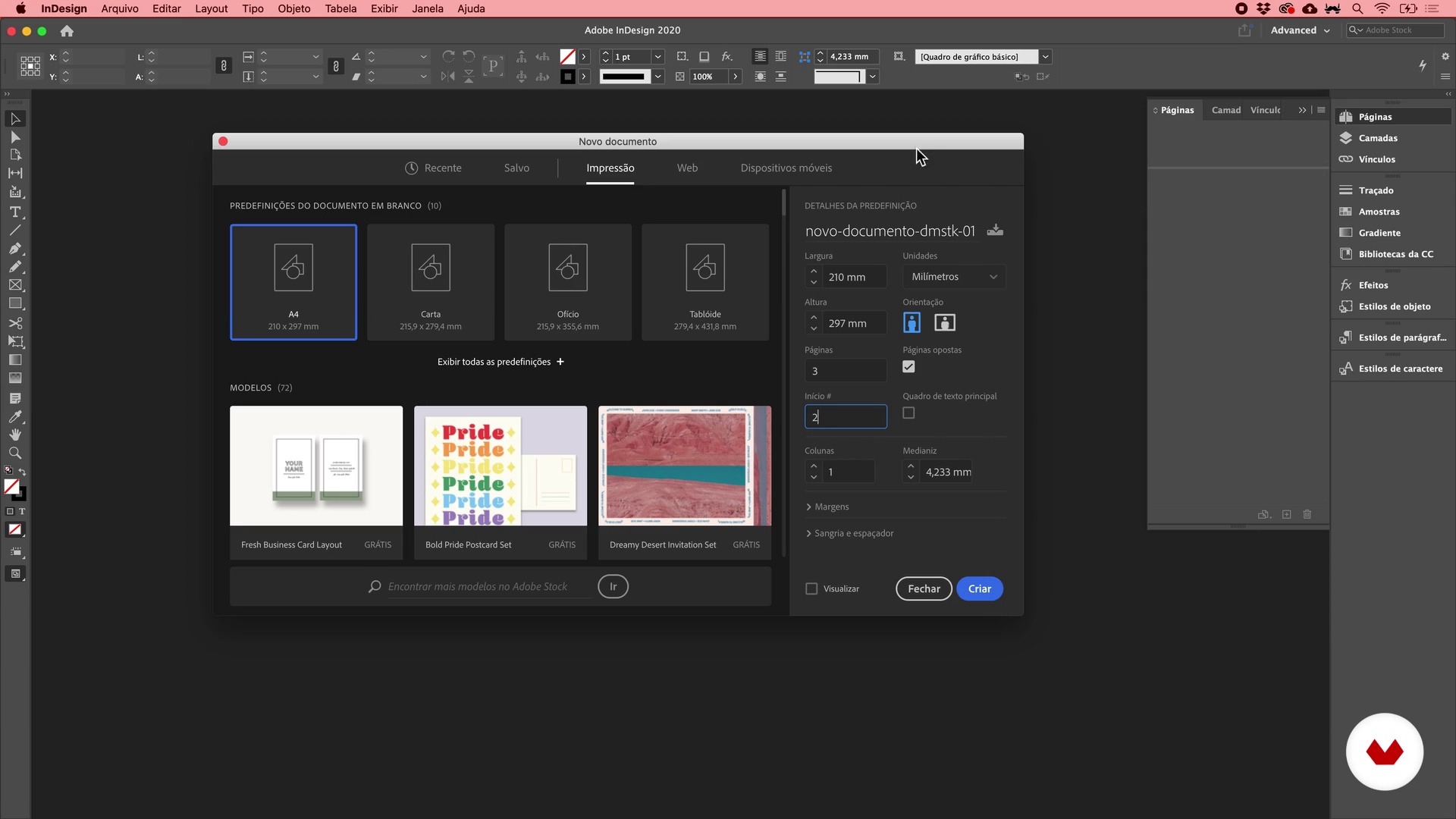Select the Direct Selection tool
This screenshot has width=1456, height=819.
pos(15,137)
